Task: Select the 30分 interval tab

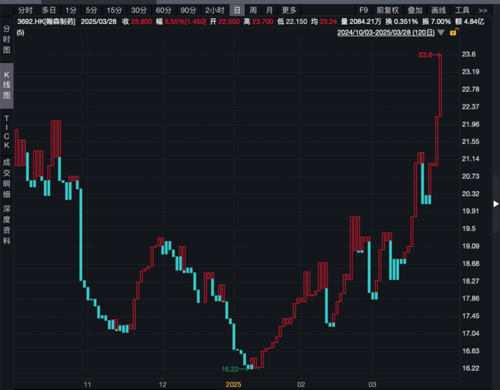Action: click(139, 10)
